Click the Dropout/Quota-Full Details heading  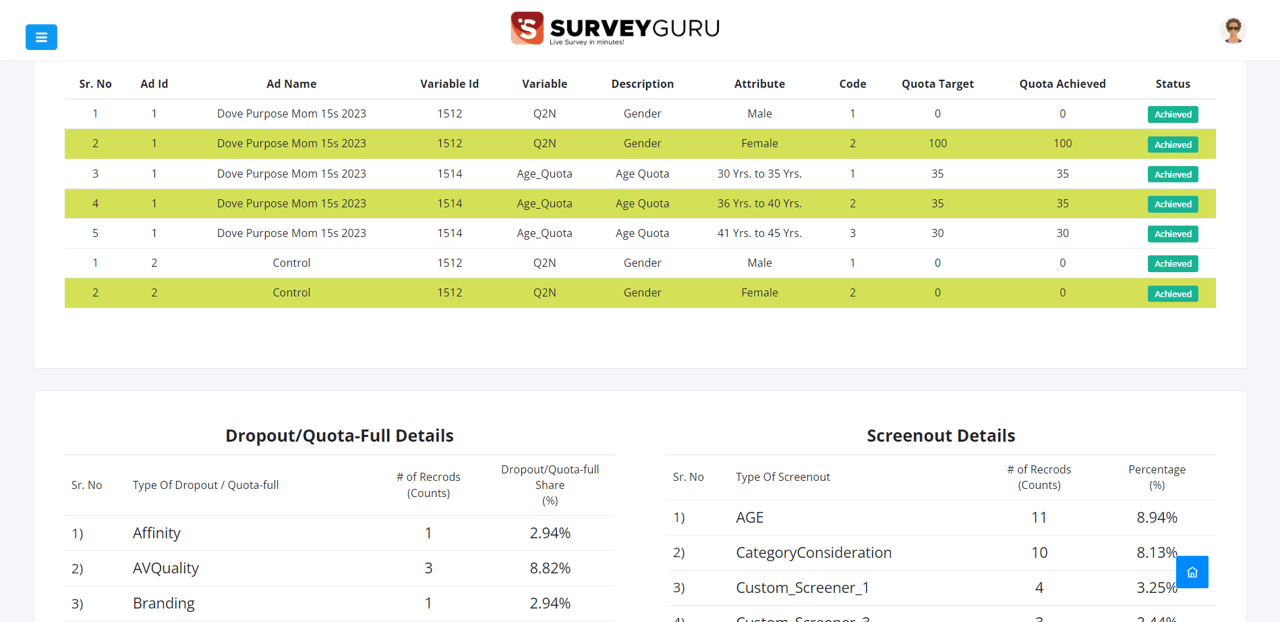(x=339, y=436)
